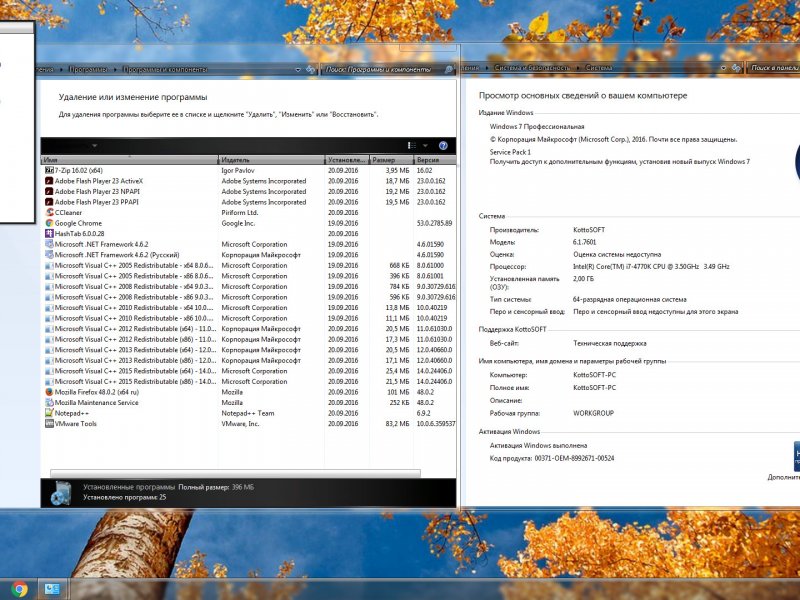The width and height of the screenshot is (800, 600).
Task: Open Техническая поддержка website link
Action: coord(610,343)
